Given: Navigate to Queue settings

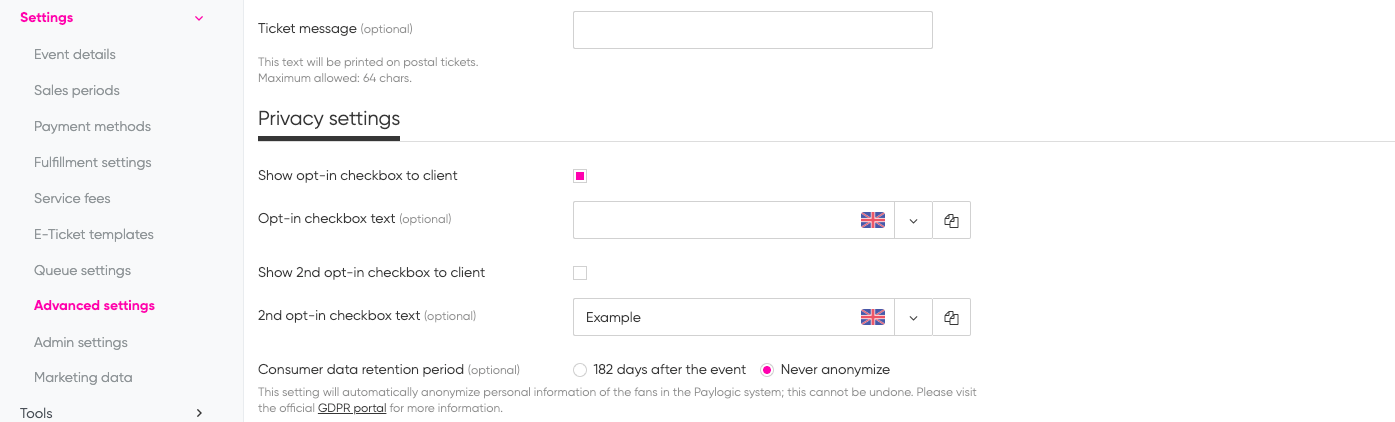Looking at the screenshot, I should [82, 270].
